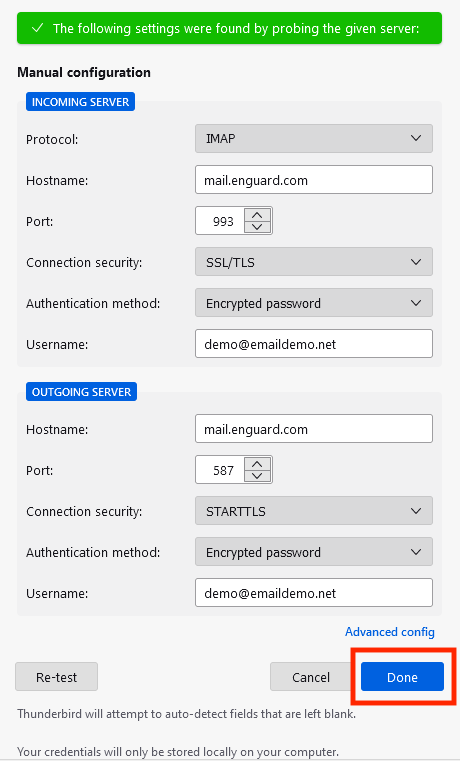The height and width of the screenshot is (761, 460).
Task: Click the Re-test button
Action: pyautogui.click(x=56, y=677)
